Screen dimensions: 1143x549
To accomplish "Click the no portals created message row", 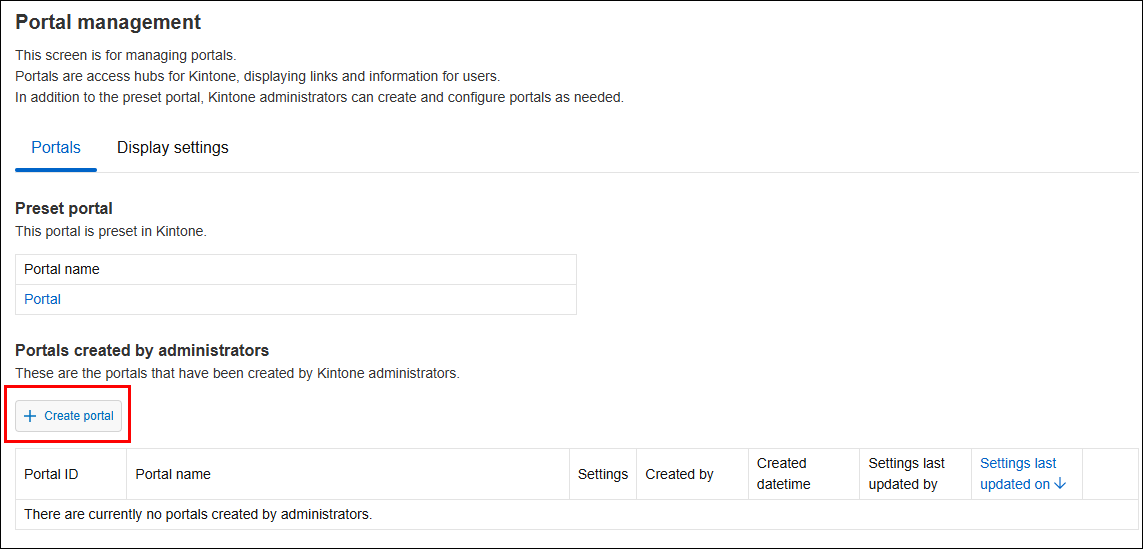I will pos(198,515).
